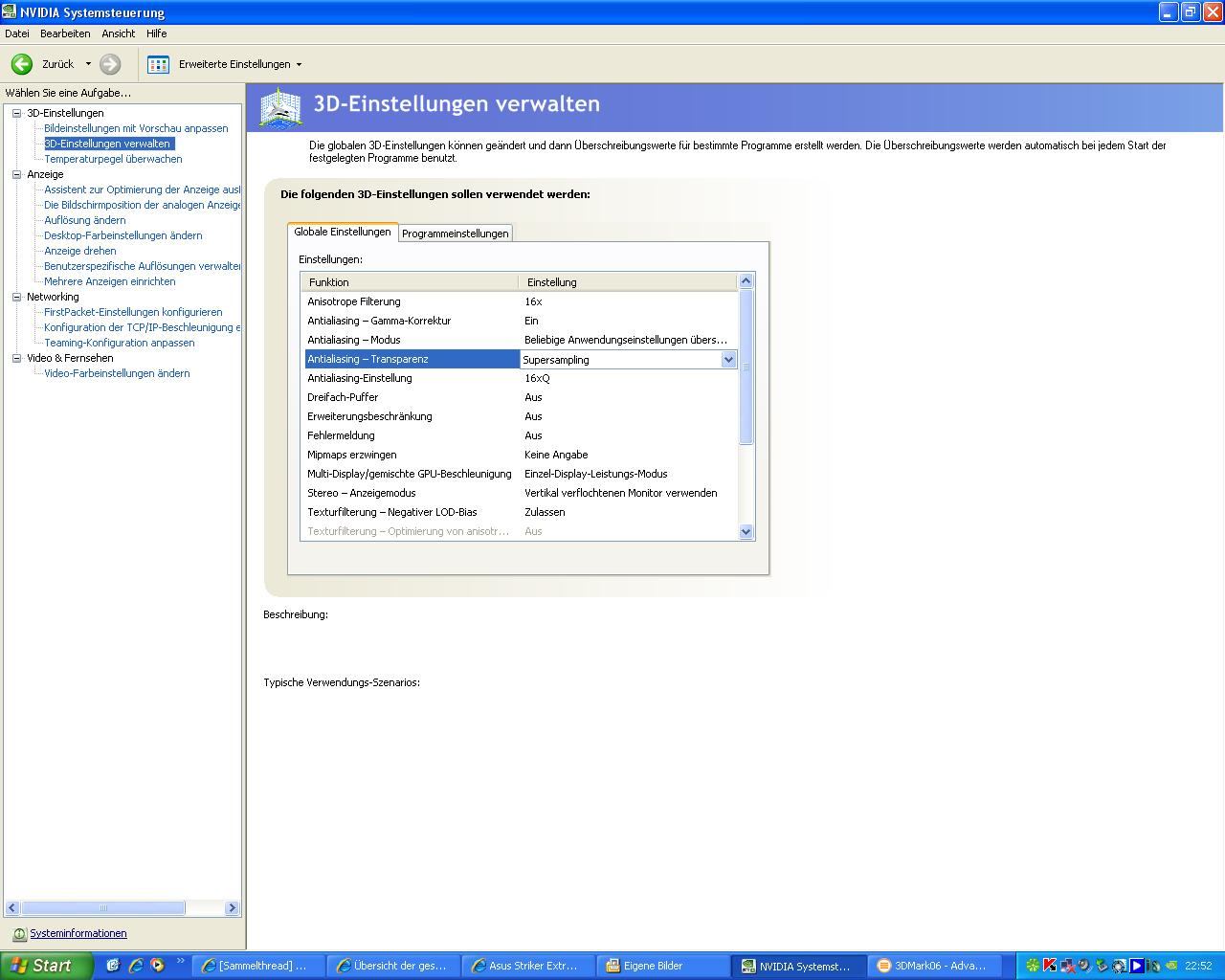Collapse the 3D-Einstellungen tree node
1225x980 pixels.
click(16, 113)
